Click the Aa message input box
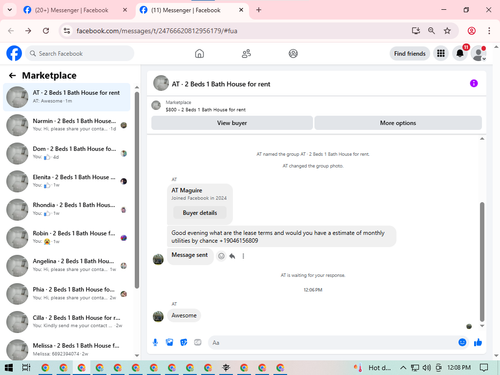500x375 pixels. (x=333, y=342)
